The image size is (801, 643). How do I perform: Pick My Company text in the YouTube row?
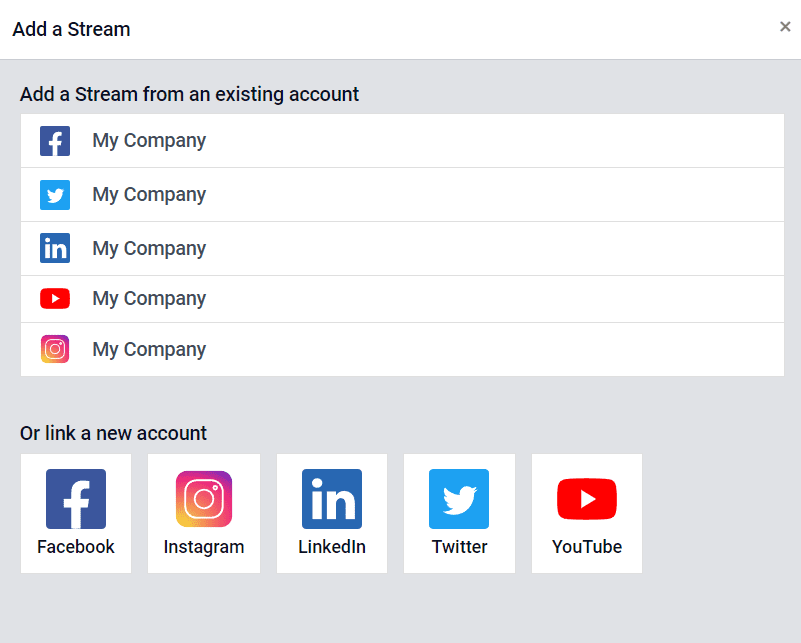pos(149,299)
